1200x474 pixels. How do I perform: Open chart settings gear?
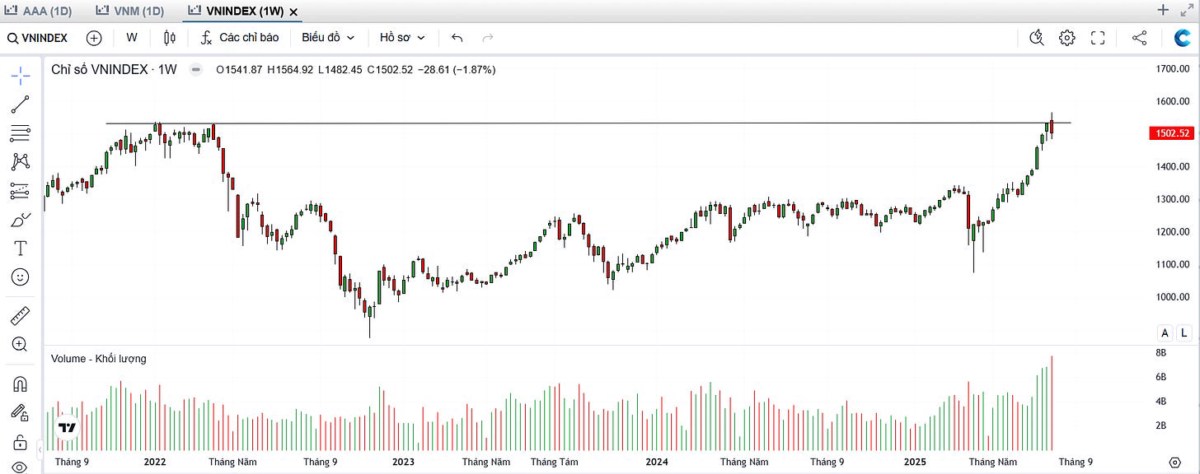1067,37
